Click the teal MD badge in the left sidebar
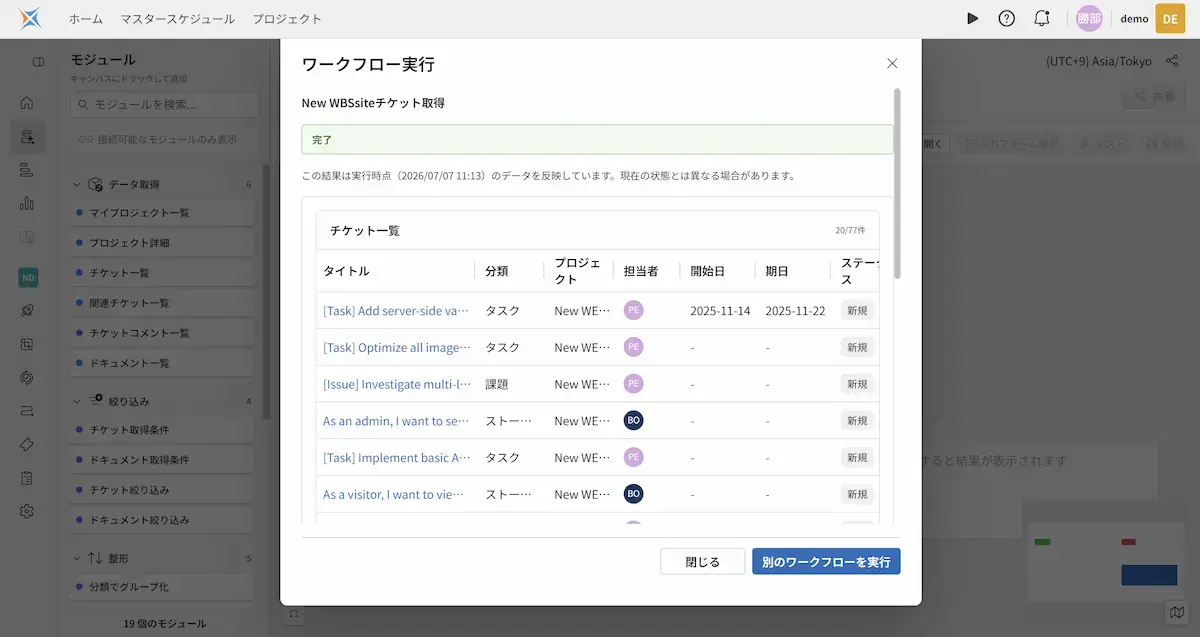The width and height of the screenshot is (1200, 637). point(28,277)
